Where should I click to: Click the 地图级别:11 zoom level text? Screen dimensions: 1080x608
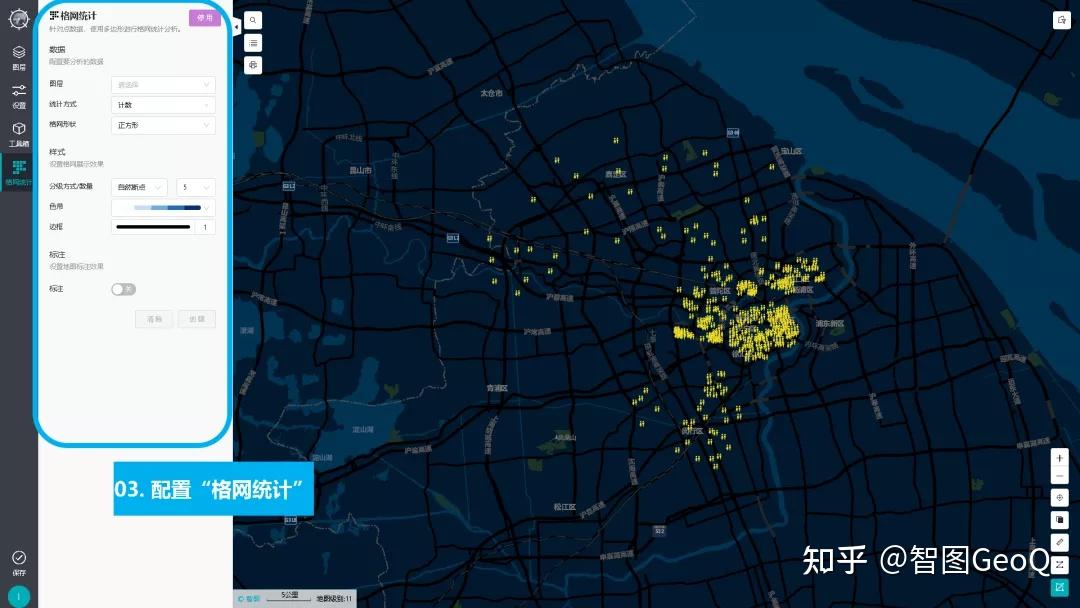(334, 598)
